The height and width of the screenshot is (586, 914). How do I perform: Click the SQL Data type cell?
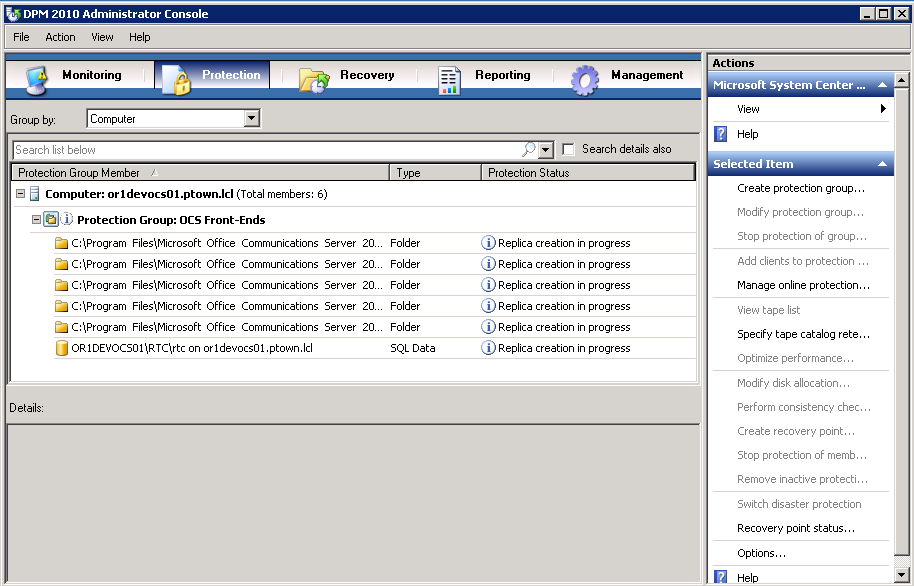point(413,348)
